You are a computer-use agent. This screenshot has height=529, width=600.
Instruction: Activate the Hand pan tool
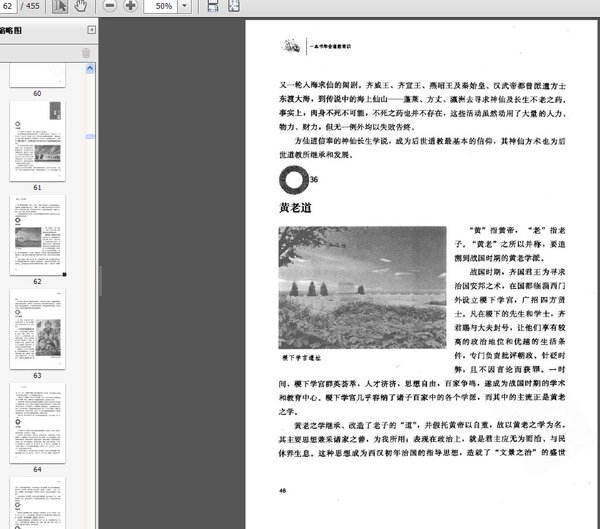(x=80, y=6)
